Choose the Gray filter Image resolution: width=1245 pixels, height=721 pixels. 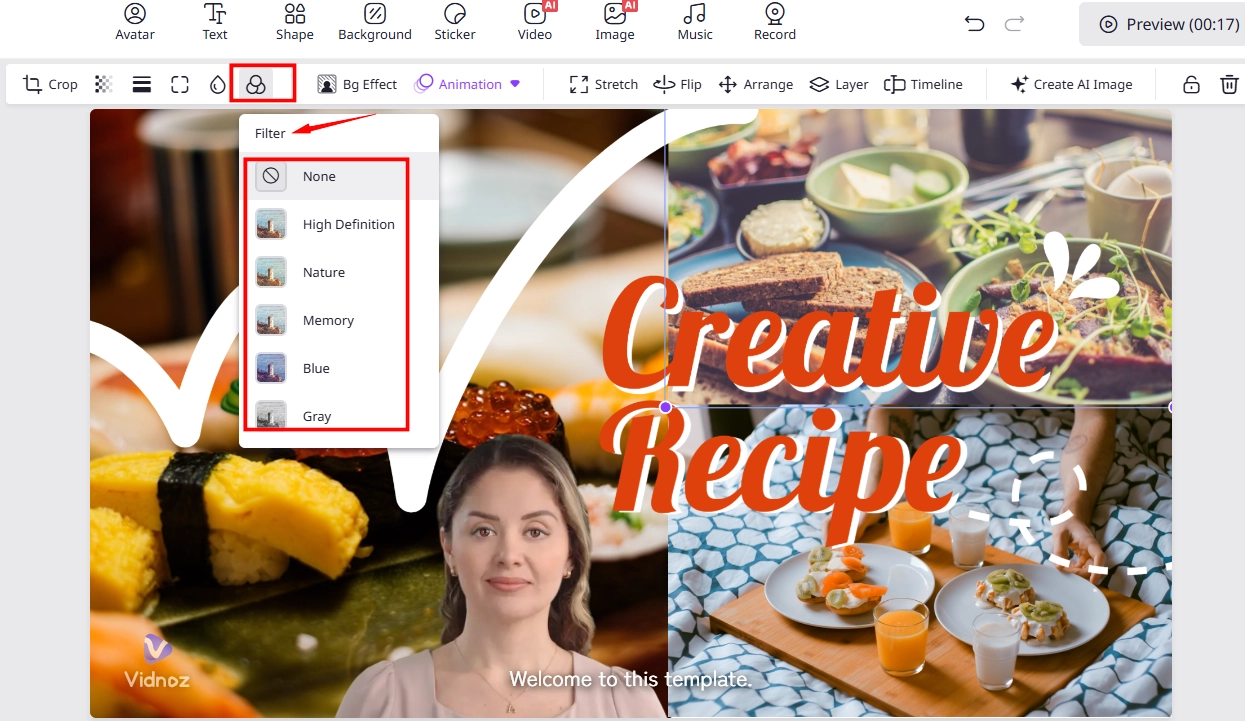(x=316, y=416)
